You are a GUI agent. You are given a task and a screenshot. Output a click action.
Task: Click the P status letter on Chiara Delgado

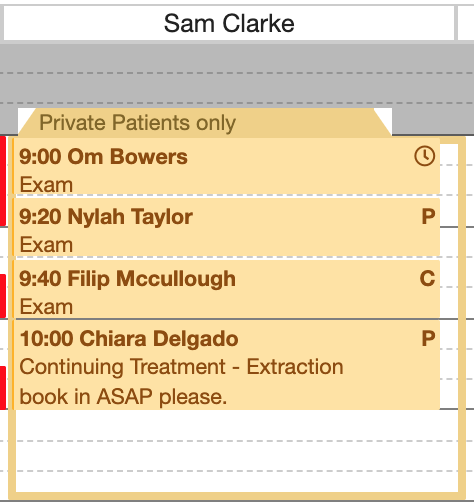pyautogui.click(x=428, y=338)
